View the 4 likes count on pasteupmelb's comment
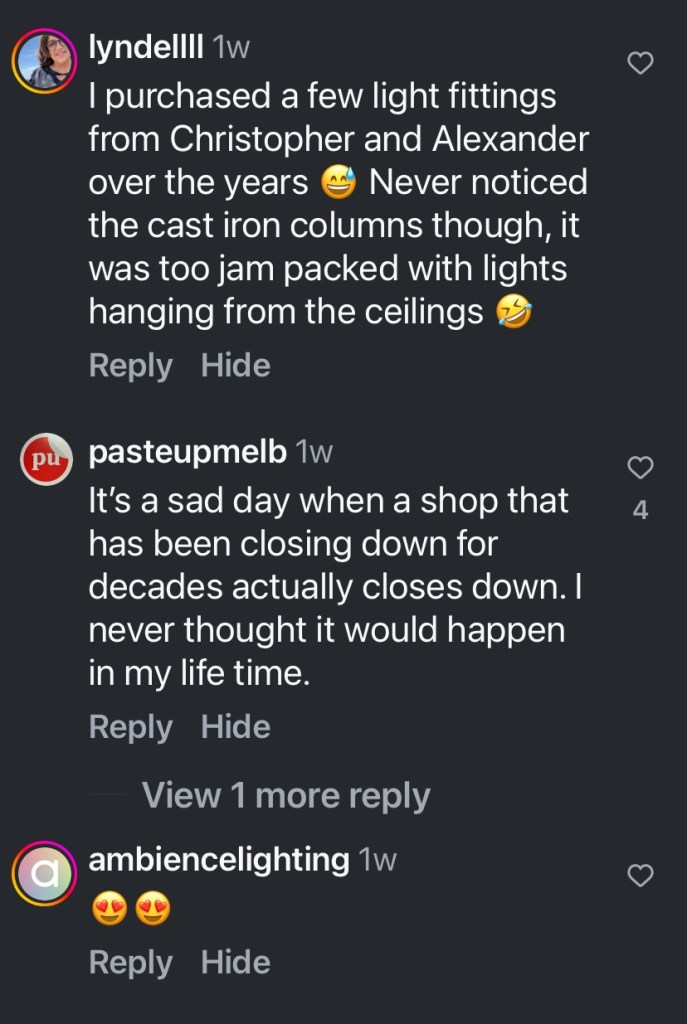This screenshot has height=1024, width=687. coord(641,510)
